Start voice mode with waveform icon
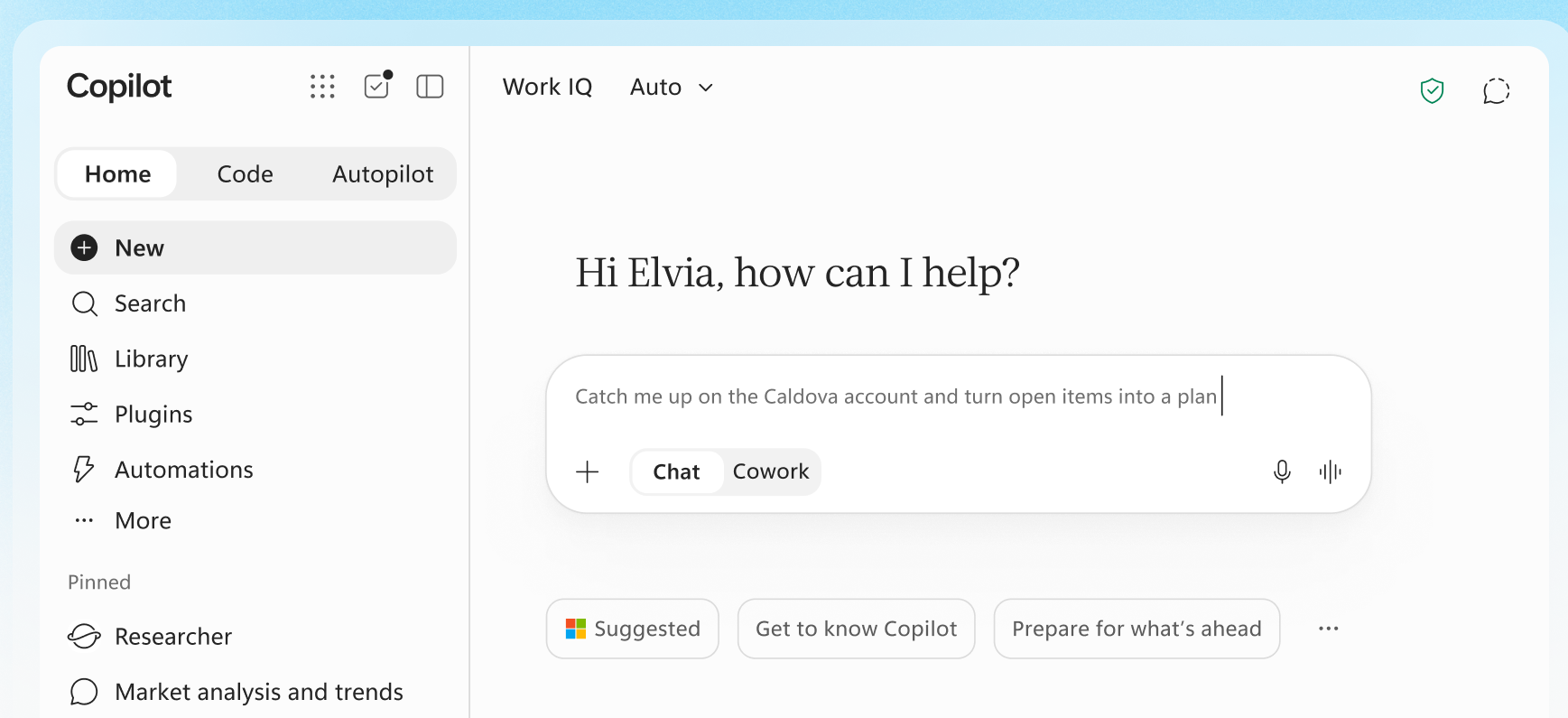The height and width of the screenshot is (718, 1568). pyautogui.click(x=1331, y=471)
